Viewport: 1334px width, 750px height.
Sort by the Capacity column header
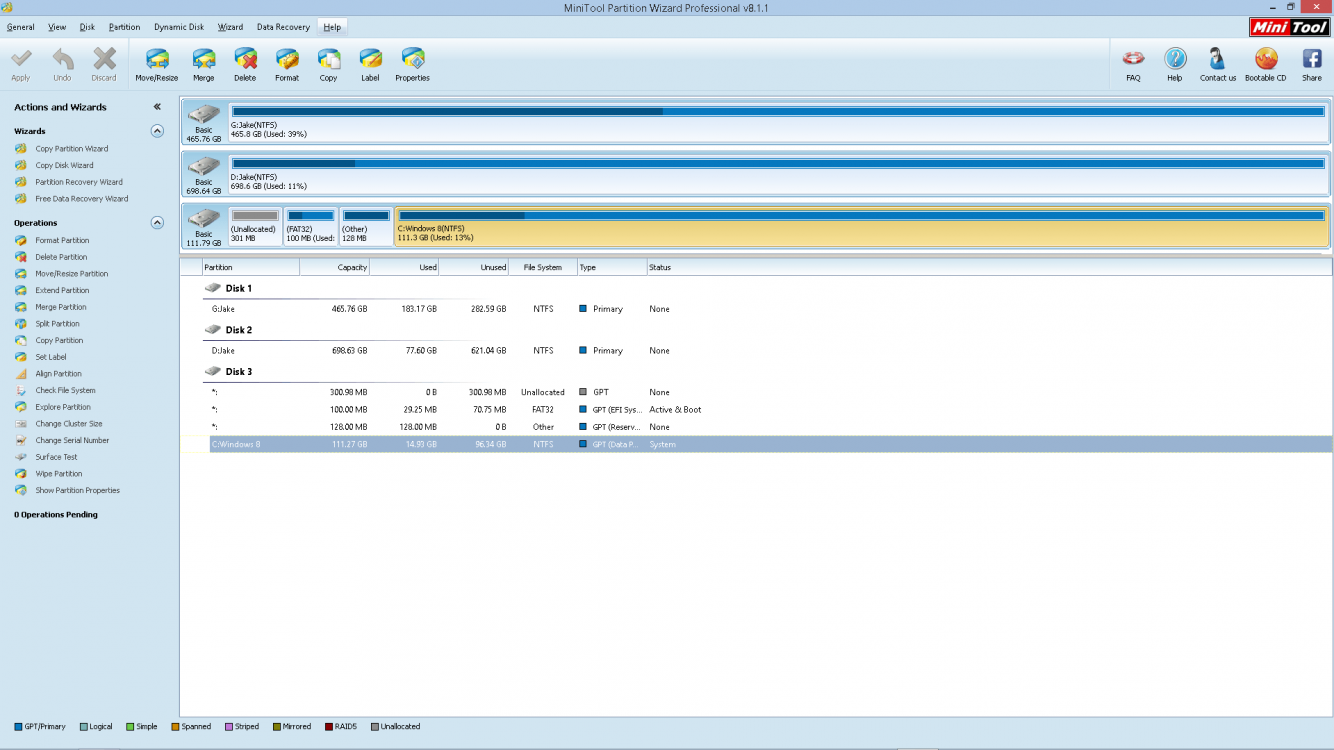tap(335, 267)
